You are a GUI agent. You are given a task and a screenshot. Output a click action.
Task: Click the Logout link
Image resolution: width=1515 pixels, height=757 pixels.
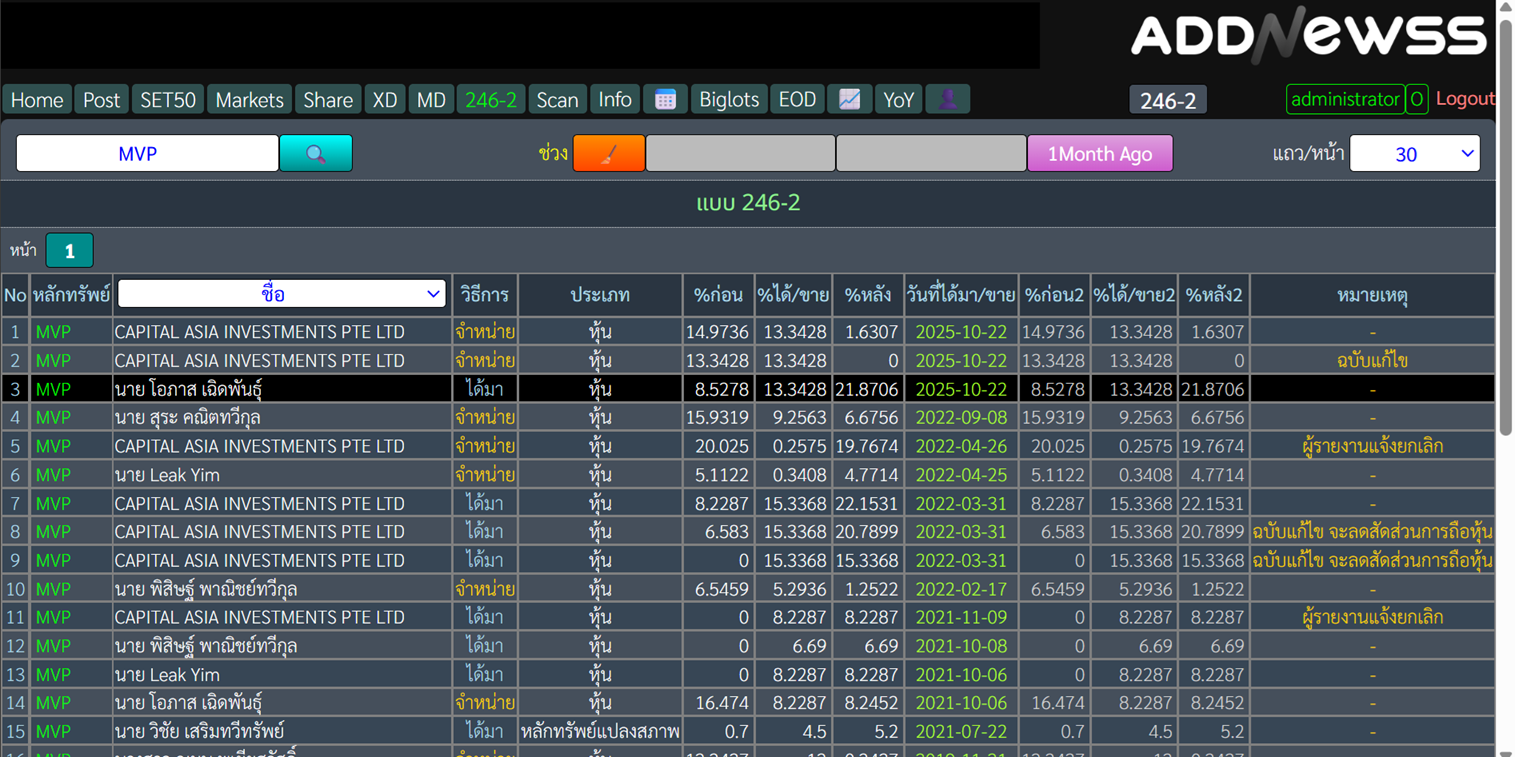(x=1465, y=99)
